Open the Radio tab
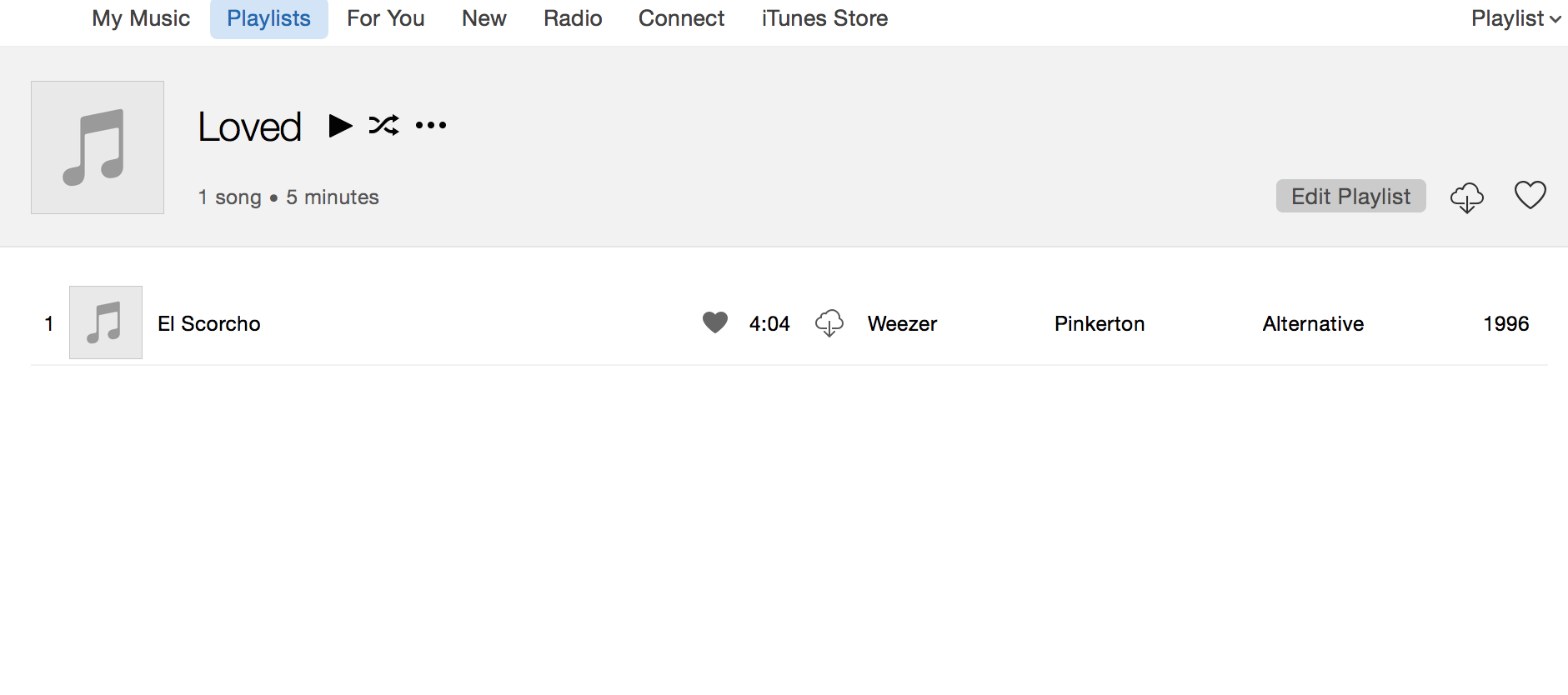 pyautogui.click(x=573, y=18)
